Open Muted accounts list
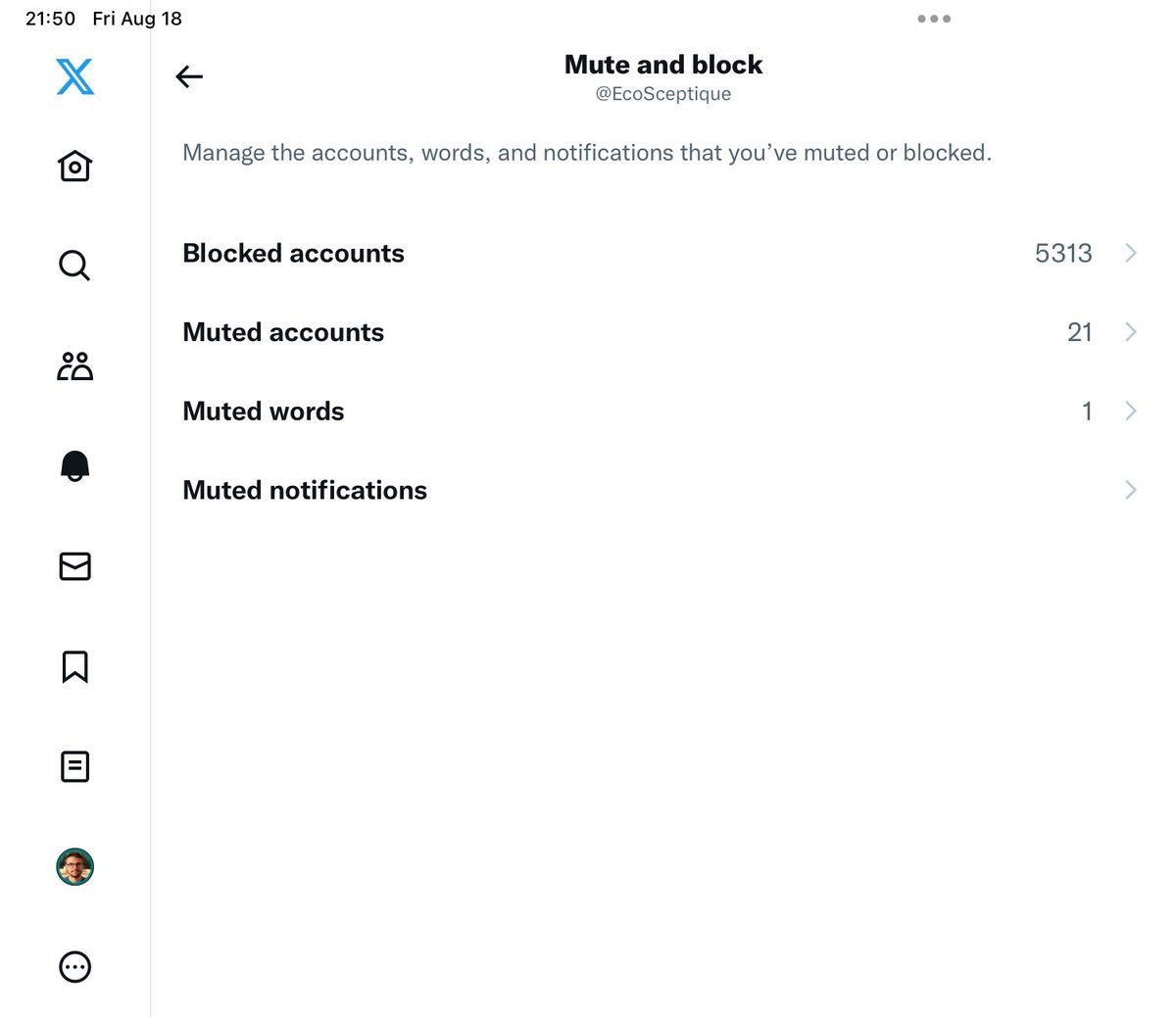Viewport: 1176px width, 1017px height. coord(283,332)
